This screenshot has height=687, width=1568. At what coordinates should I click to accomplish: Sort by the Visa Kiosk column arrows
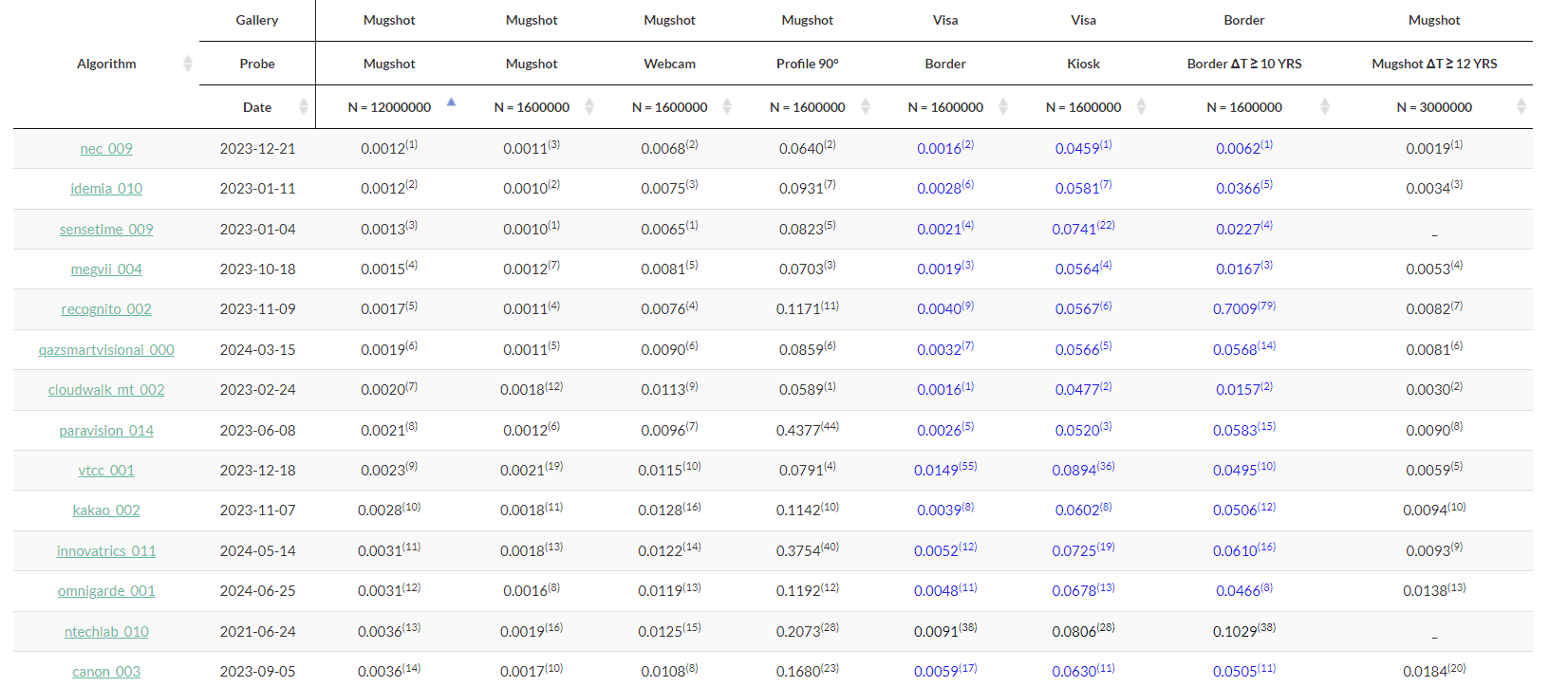[x=1141, y=106]
